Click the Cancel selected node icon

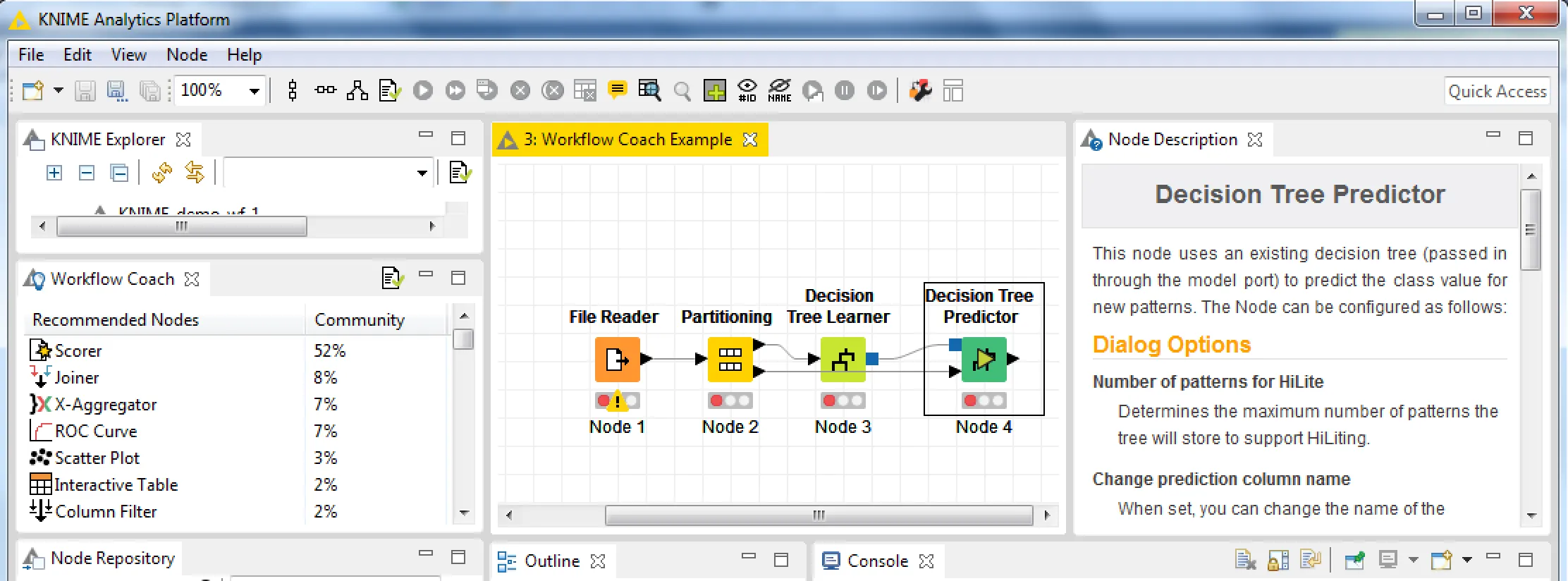click(x=520, y=90)
